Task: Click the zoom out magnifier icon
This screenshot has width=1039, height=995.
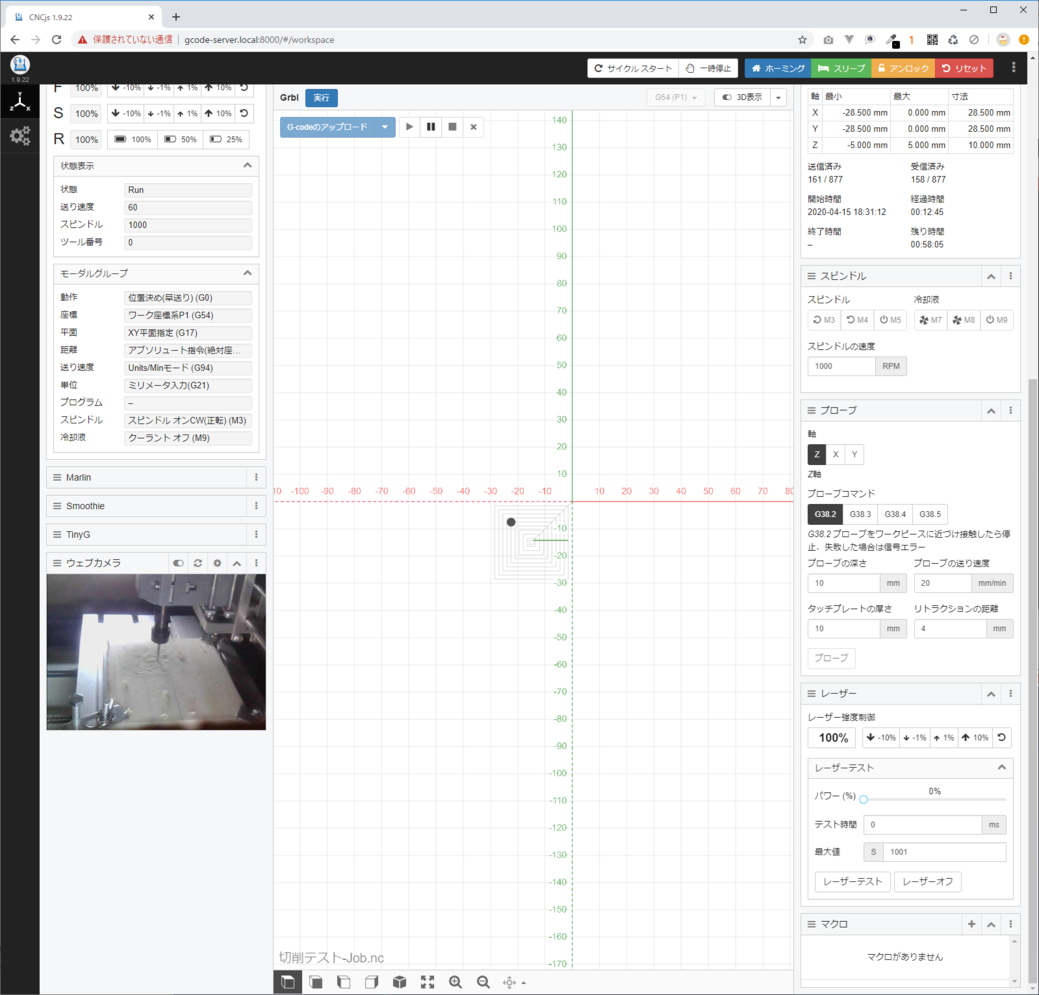Action: click(x=483, y=982)
